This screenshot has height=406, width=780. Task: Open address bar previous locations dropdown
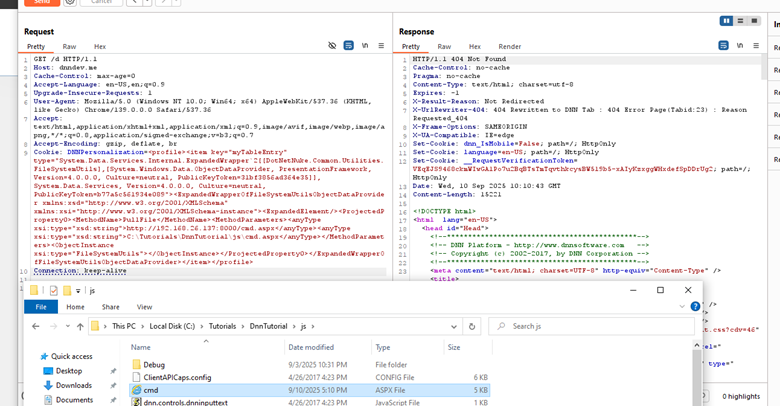(x=454, y=326)
